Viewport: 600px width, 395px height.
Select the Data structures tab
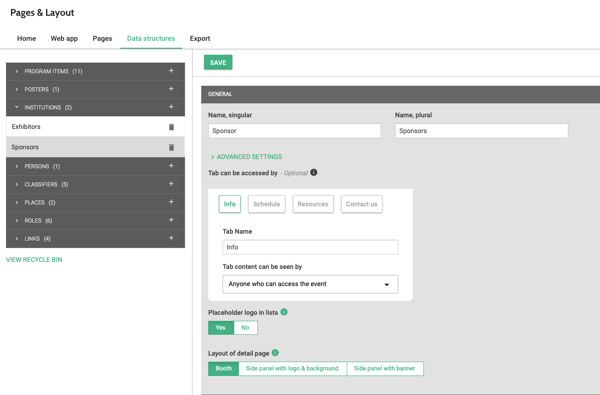tap(151, 38)
